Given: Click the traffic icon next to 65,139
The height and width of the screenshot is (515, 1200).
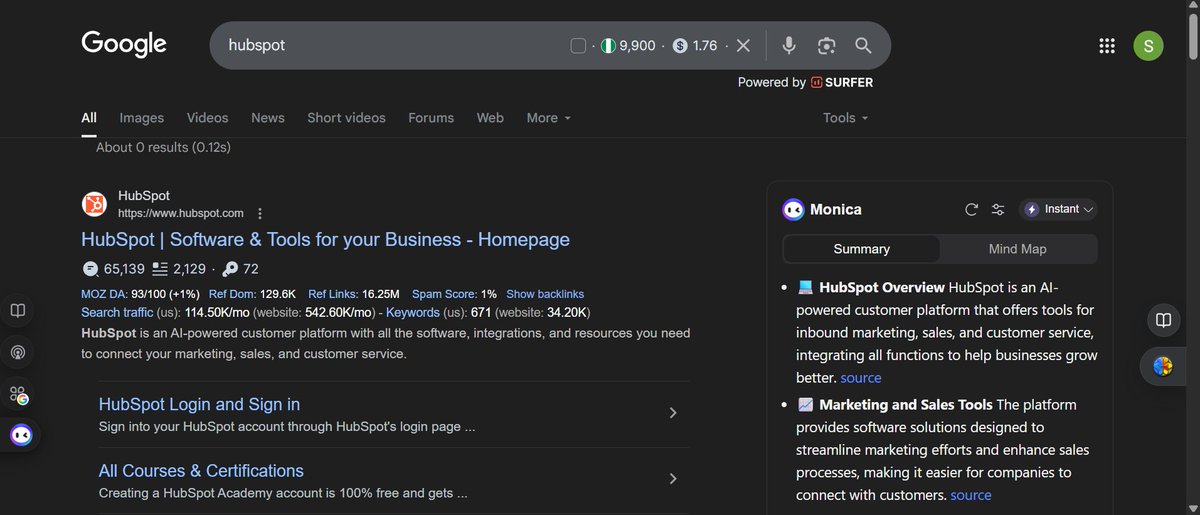Looking at the screenshot, I should click(90, 268).
